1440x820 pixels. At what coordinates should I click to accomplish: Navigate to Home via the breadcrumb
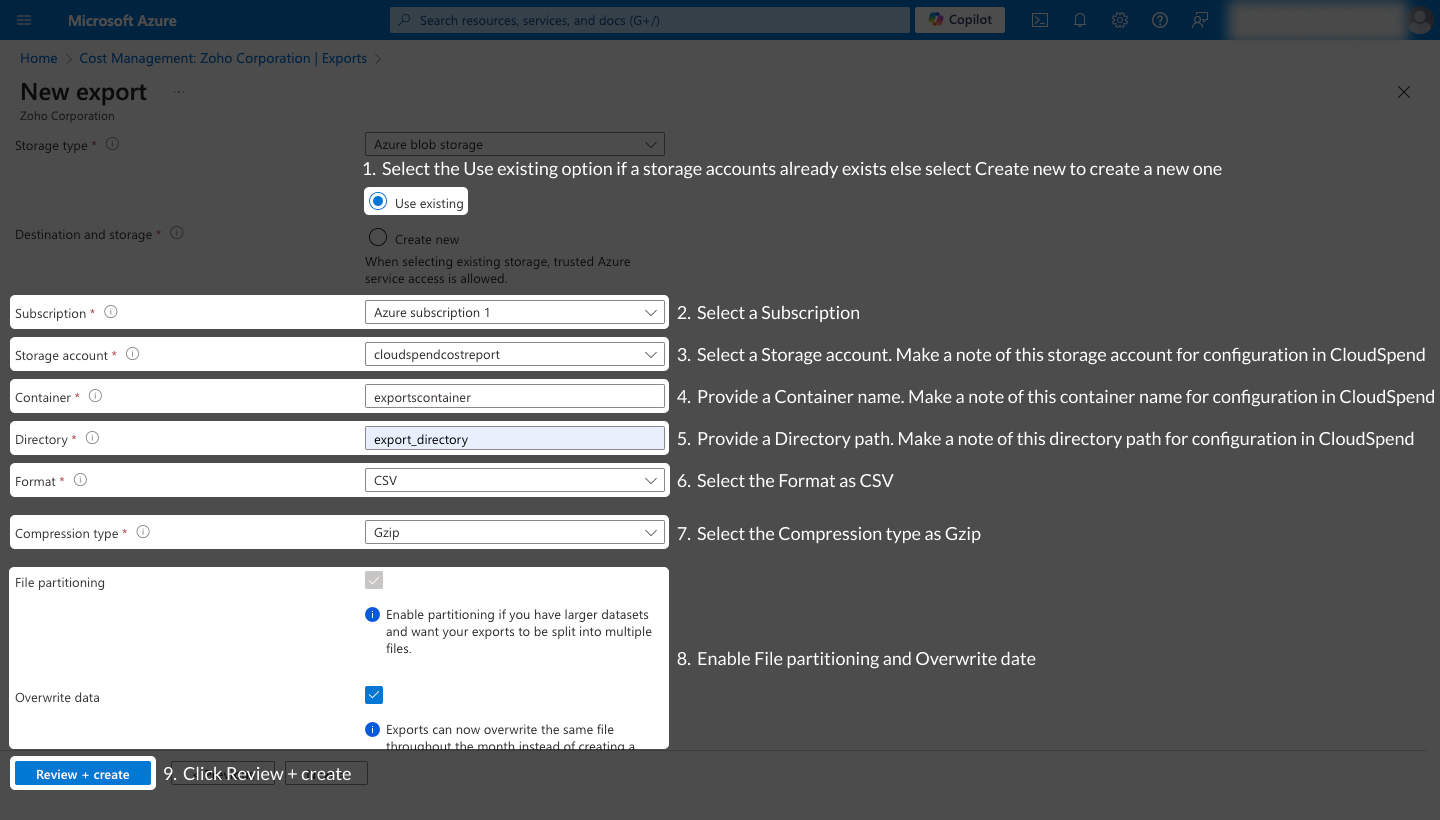click(38, 58)
